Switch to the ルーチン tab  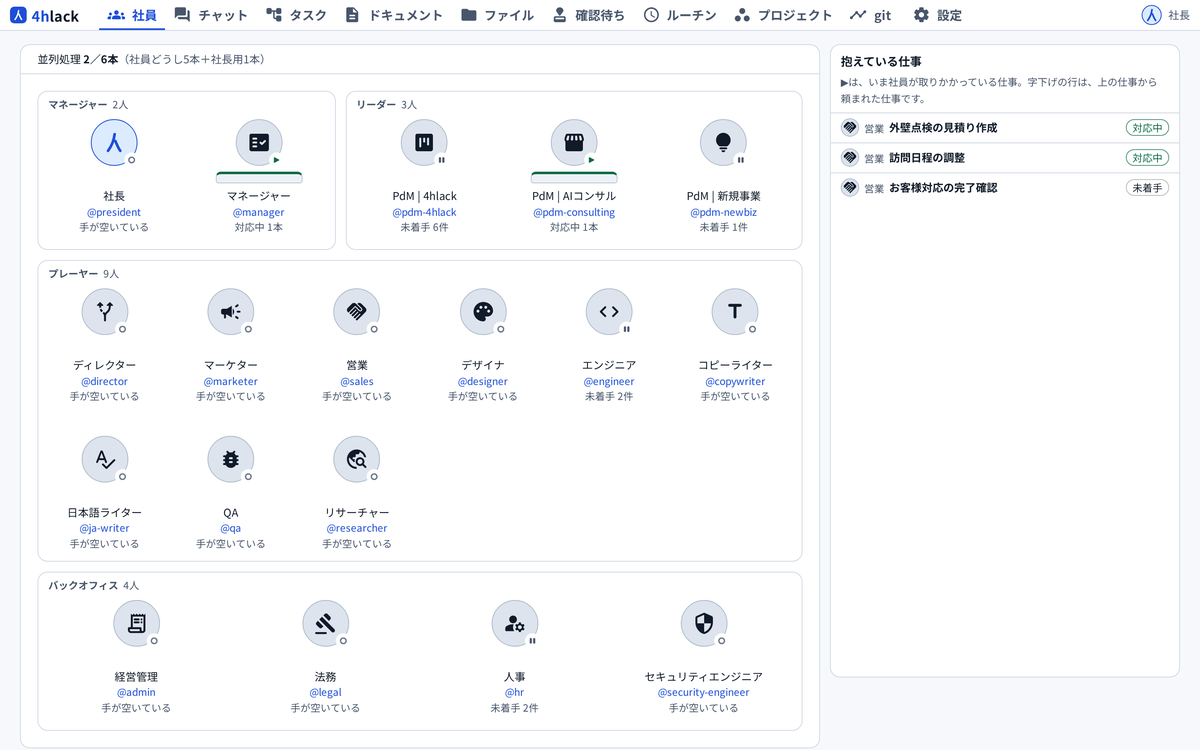click(680, 15)
